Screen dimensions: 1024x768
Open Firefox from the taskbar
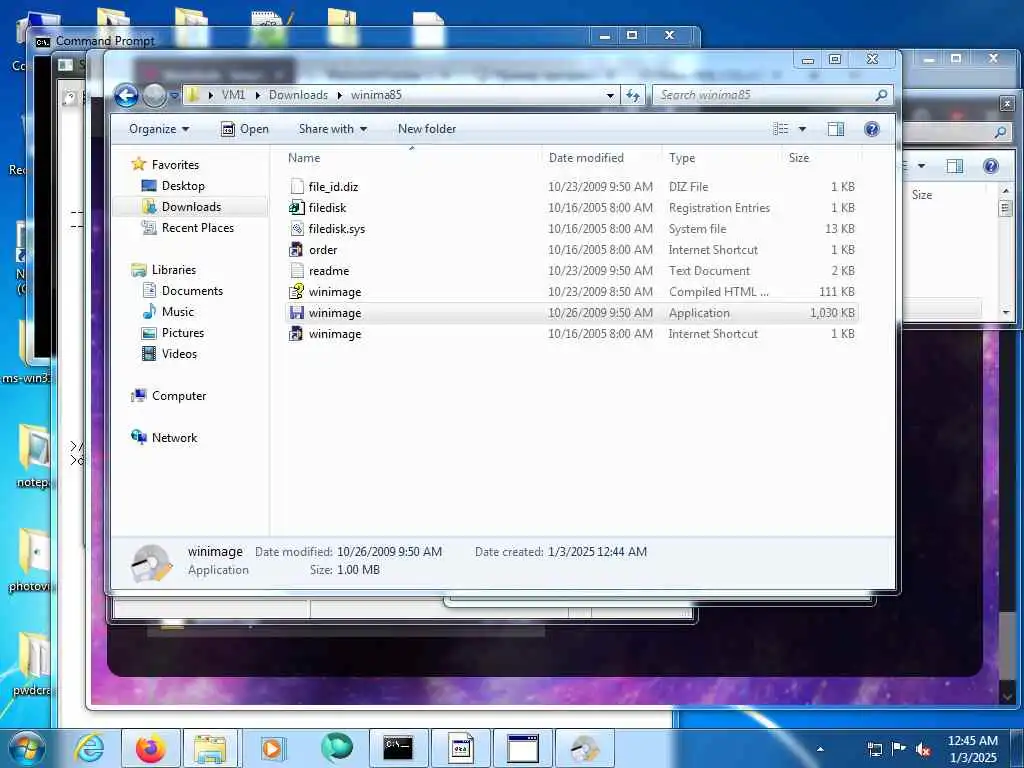coord(150,748)
